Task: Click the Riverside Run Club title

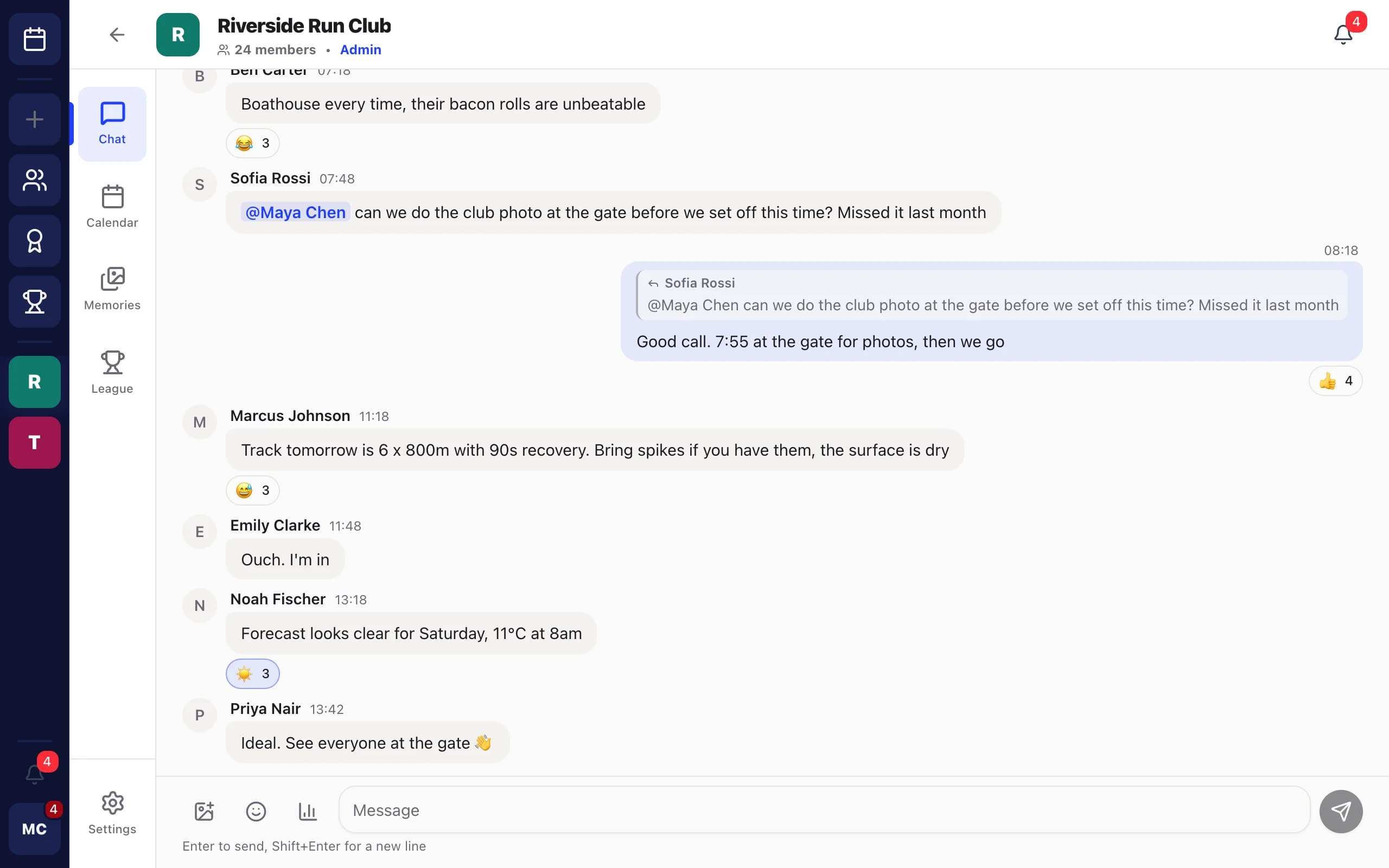Action: [304, 26]
